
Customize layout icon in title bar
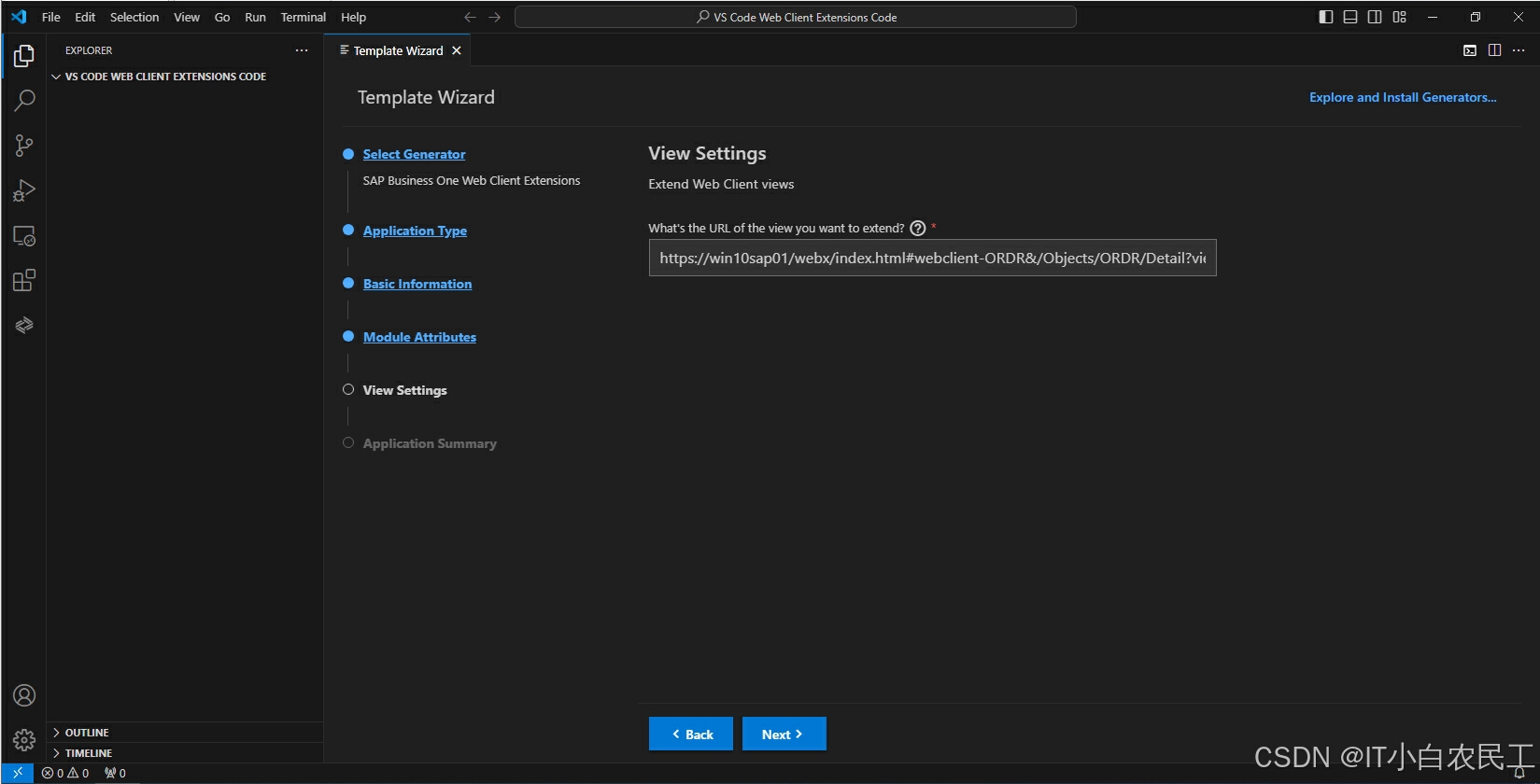(1399, 17)
